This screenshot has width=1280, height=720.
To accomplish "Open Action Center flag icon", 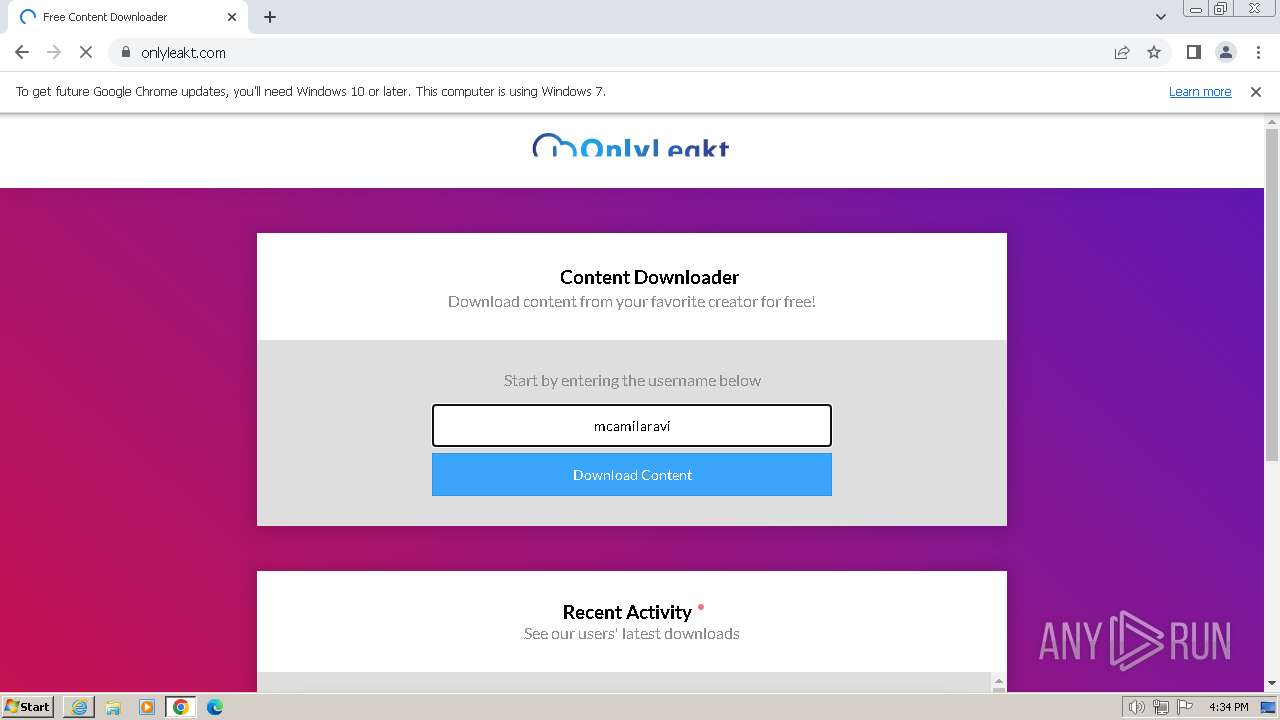I will pyautogui.click(x=1185, y=707).
